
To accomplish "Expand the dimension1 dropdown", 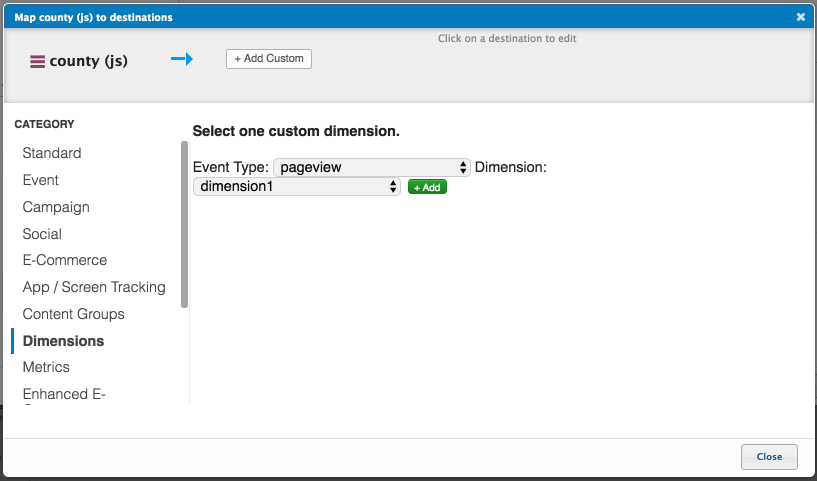I will pyautogui.click(x=297, y=187).
